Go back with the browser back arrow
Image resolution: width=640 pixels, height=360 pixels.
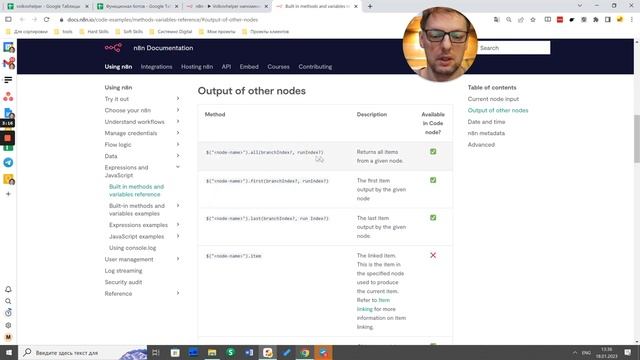pos(22,20)
